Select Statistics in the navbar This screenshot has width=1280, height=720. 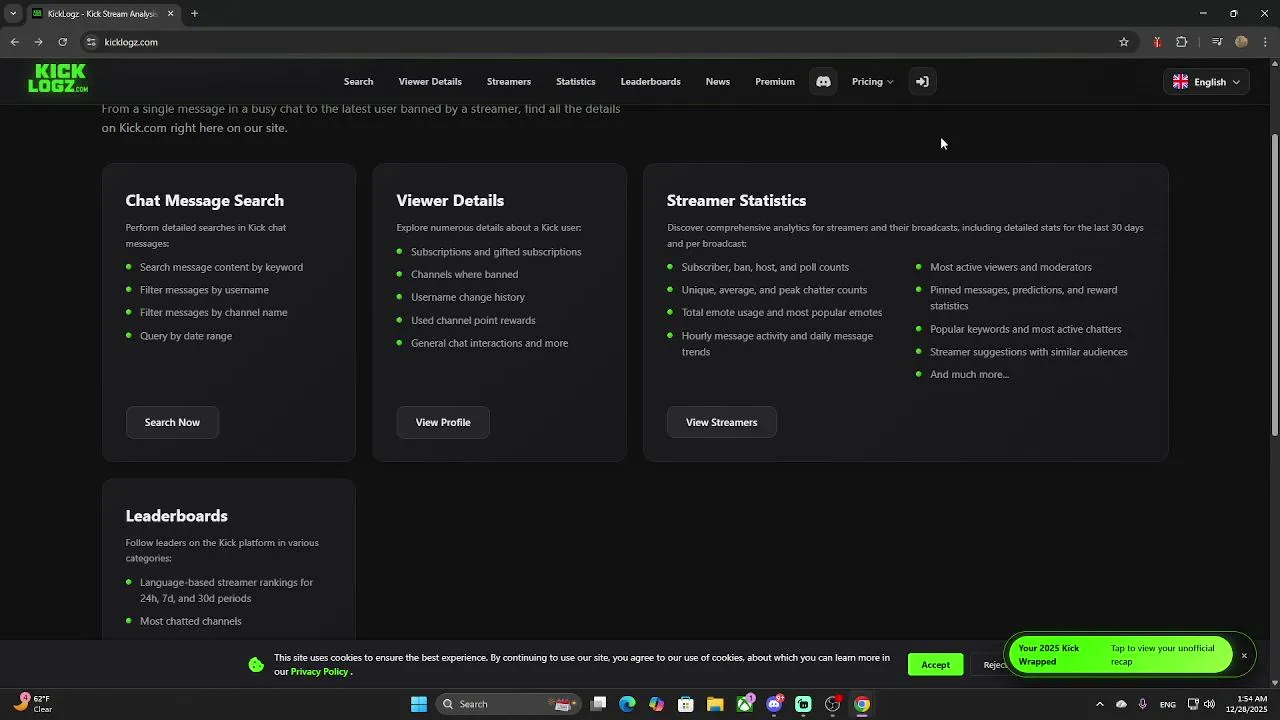[x=575, y=82]
